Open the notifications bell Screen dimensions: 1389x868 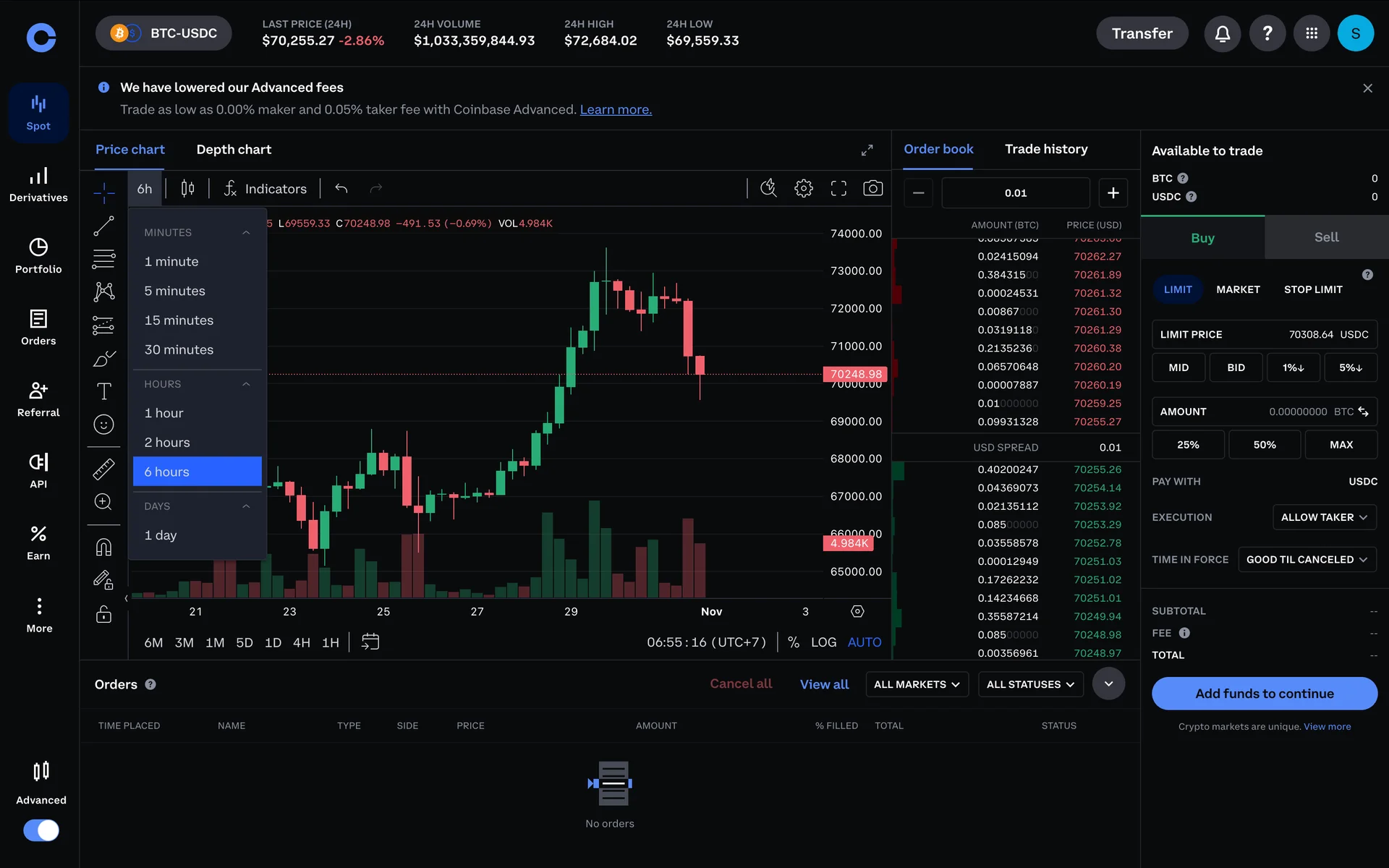pyautogui.click(x=1222, y=33)
